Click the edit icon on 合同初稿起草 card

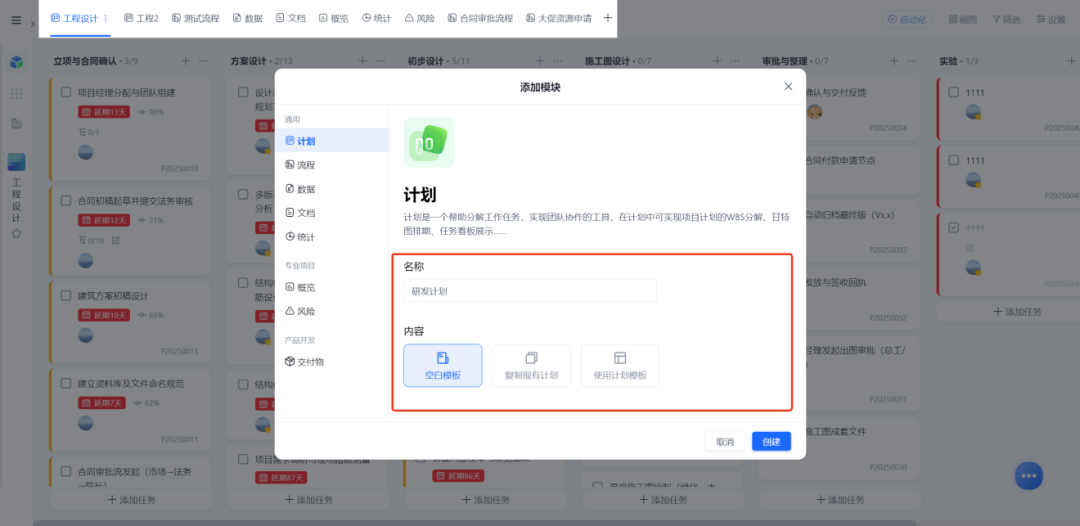[116, 240]
